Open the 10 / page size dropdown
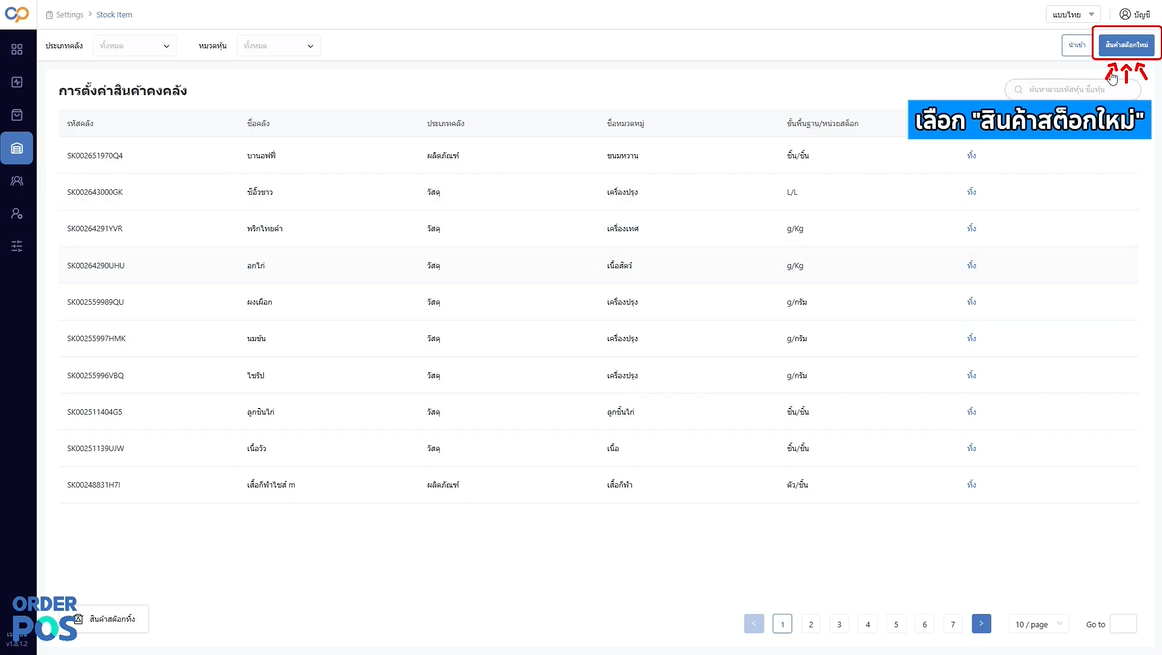Screen dimensions: 1162x655 [x=1038, y=624]
